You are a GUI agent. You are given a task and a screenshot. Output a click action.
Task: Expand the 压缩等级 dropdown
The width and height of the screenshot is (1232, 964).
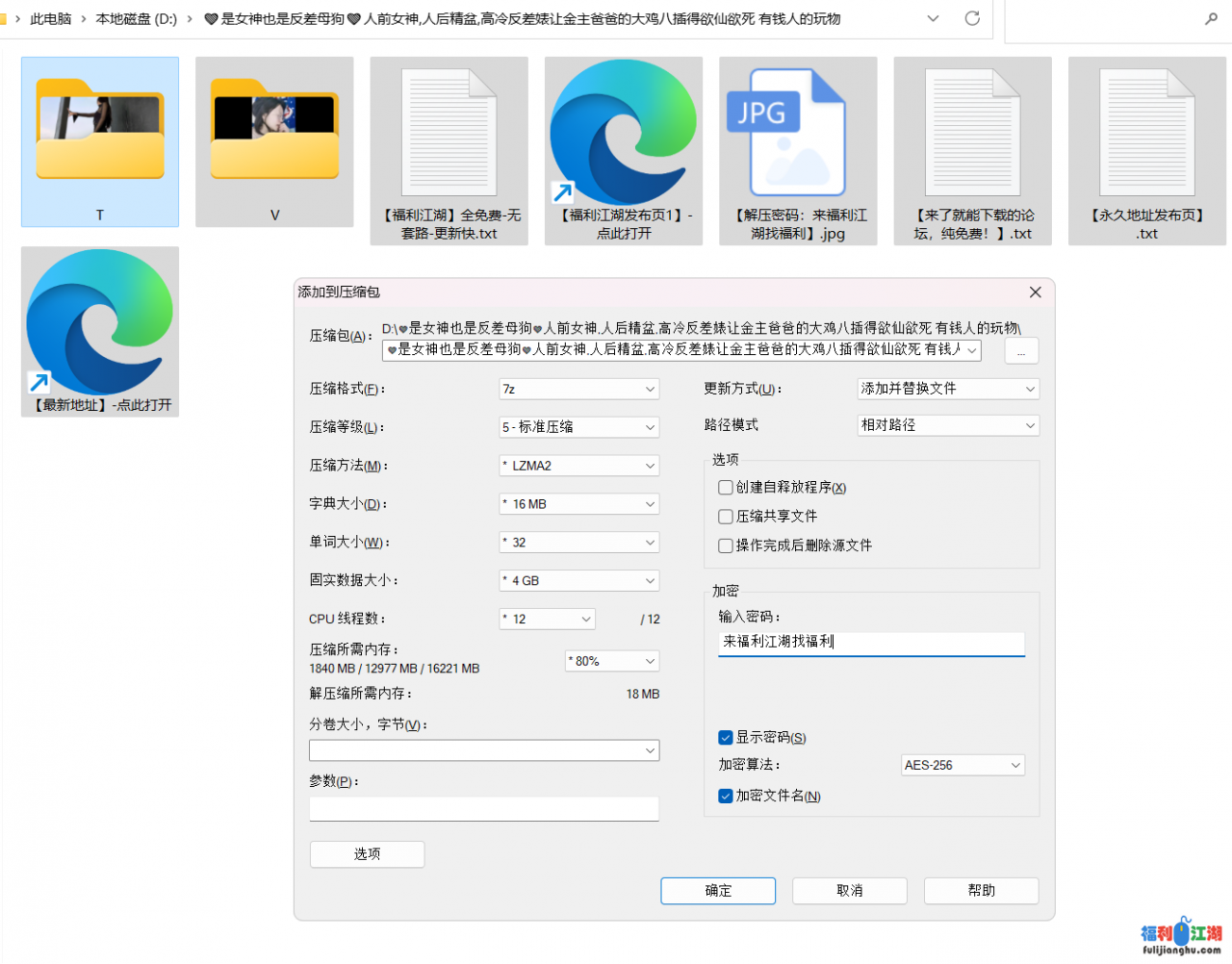point(578,427)
